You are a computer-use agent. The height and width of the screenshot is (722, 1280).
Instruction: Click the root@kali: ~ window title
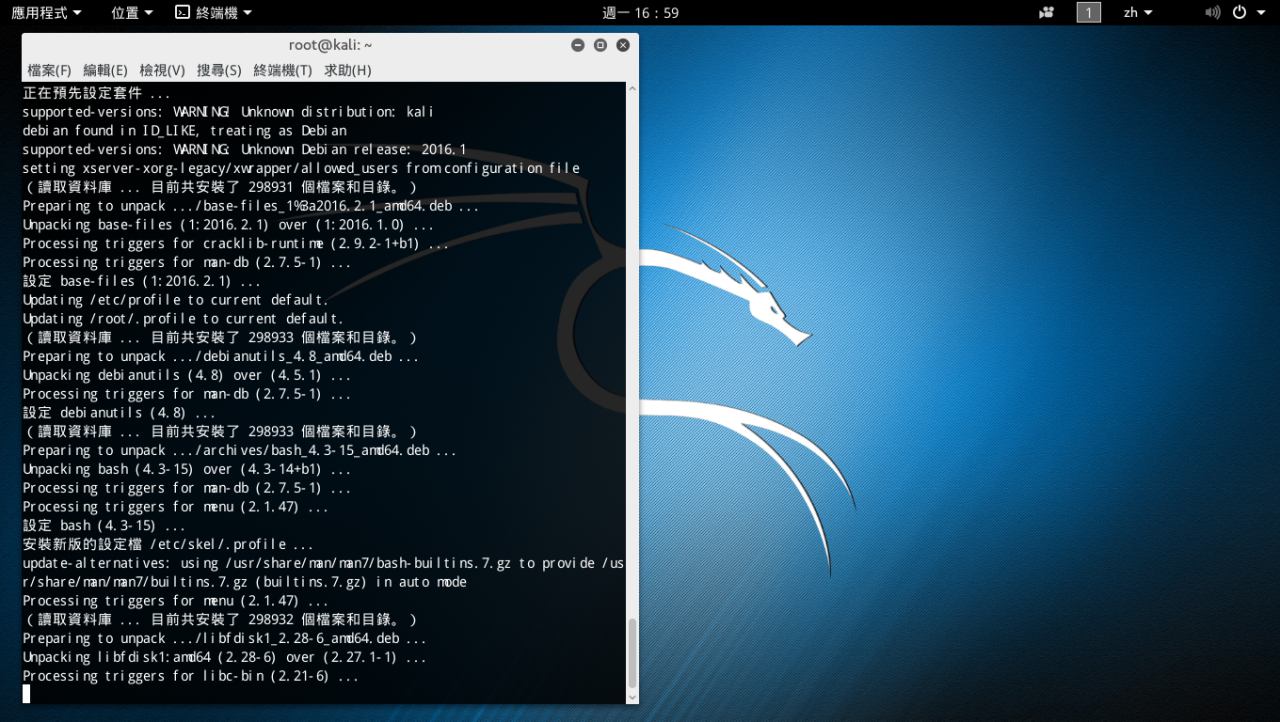(x=330, y=45)
